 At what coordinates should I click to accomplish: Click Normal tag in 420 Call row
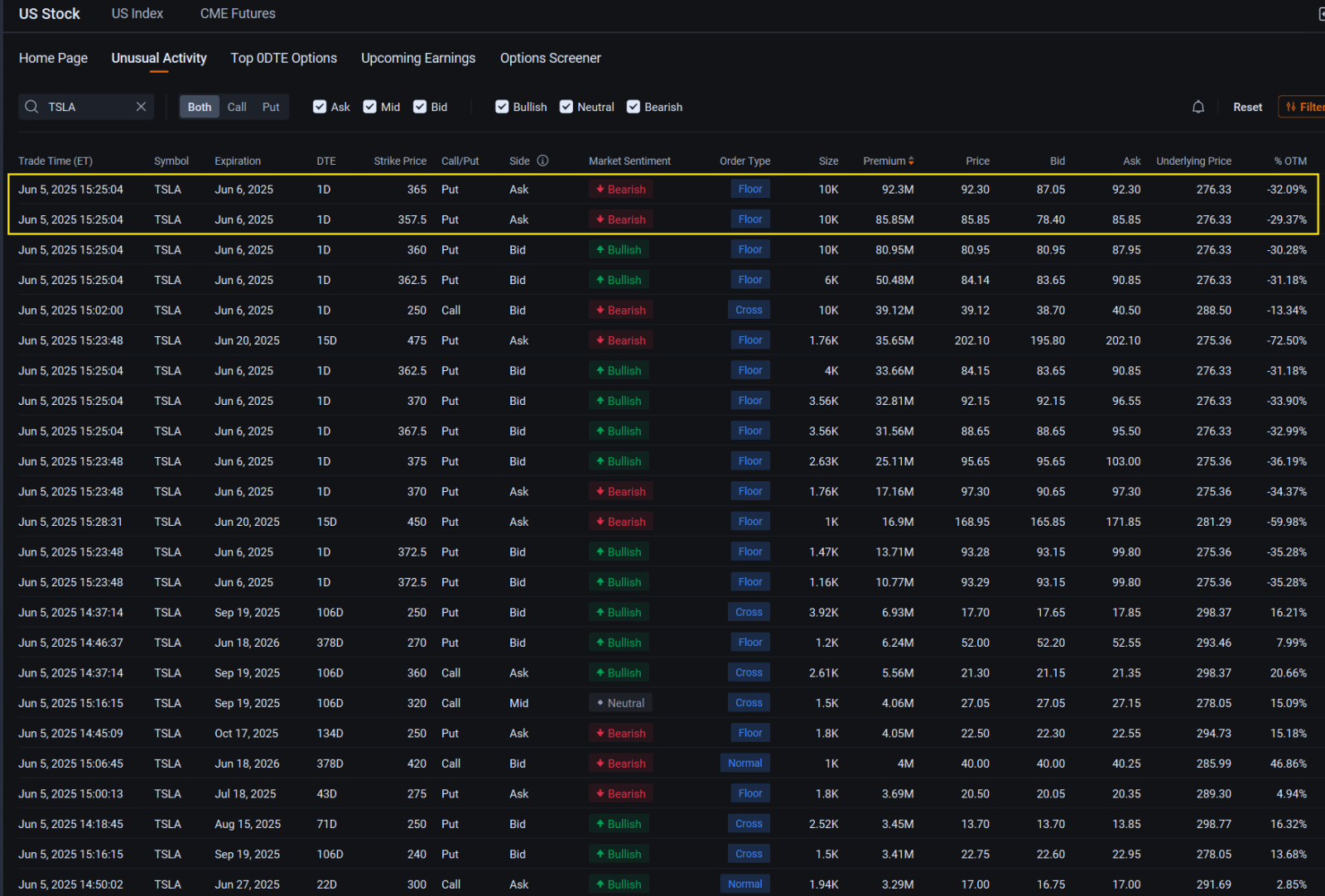745,763
